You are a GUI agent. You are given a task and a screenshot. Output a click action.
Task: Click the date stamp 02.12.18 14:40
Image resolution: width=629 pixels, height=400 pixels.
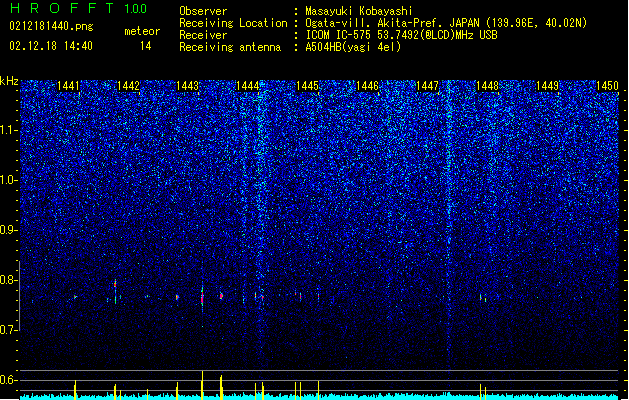[x=51, y=46]
